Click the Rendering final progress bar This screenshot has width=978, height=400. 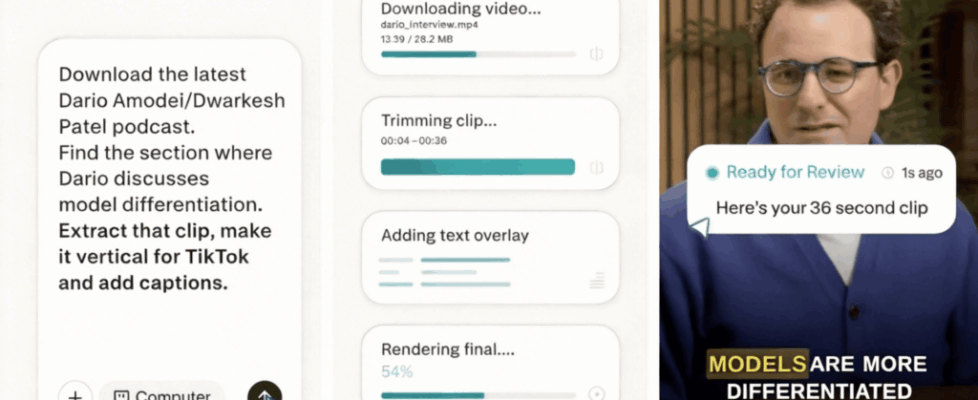(478, 395)
